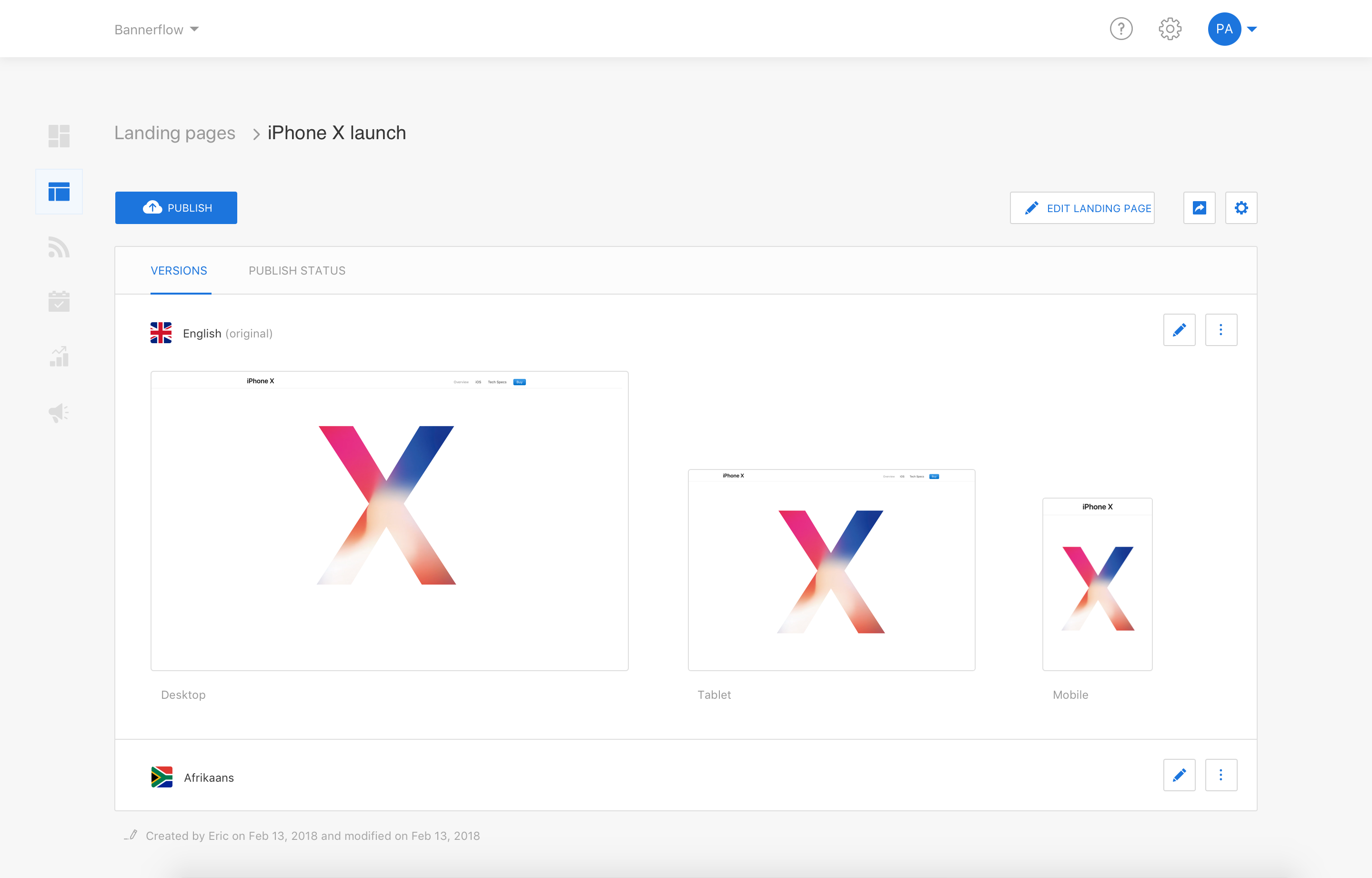Open the analytics chart sidebar icon
Viewport: 1372px width, 878px height.
pyautogui.click(x=59, y=357)
